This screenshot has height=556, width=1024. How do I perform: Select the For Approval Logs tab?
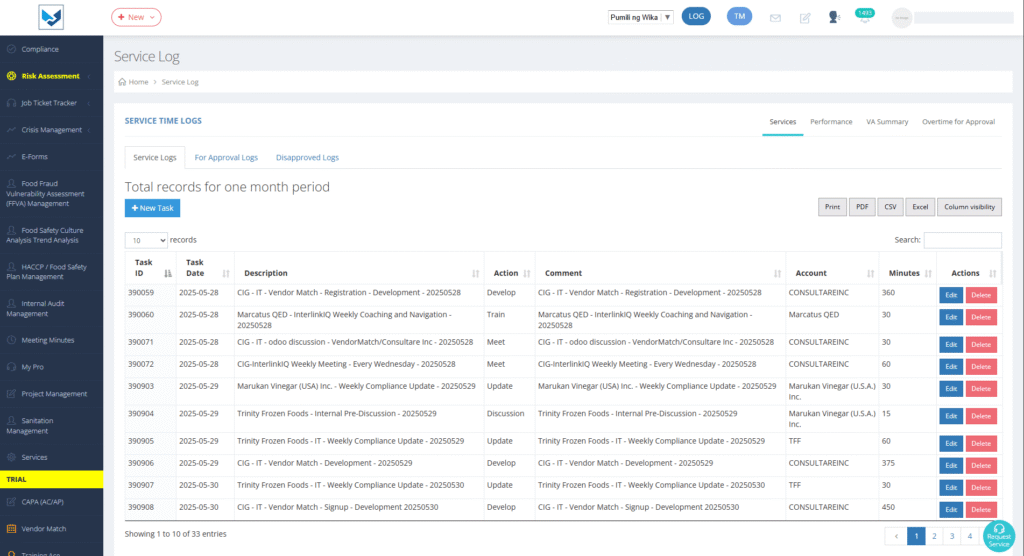tap(226, 157)
